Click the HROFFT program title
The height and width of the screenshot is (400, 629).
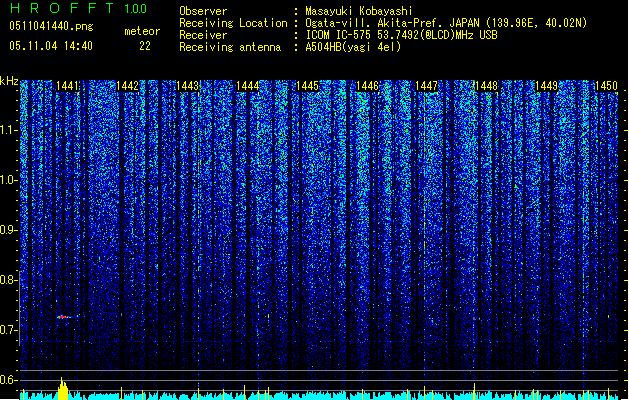(62, 8)
